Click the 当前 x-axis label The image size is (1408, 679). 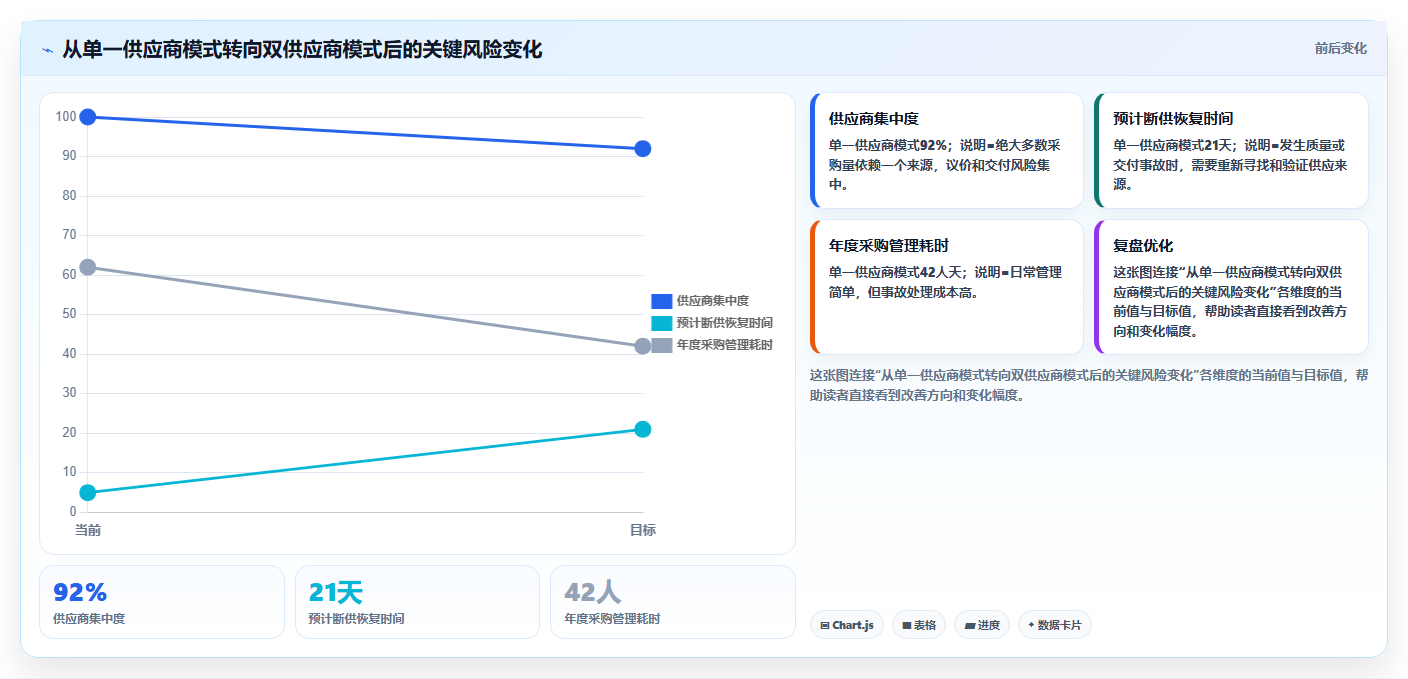pyautogui.click(x=88, y=530)
